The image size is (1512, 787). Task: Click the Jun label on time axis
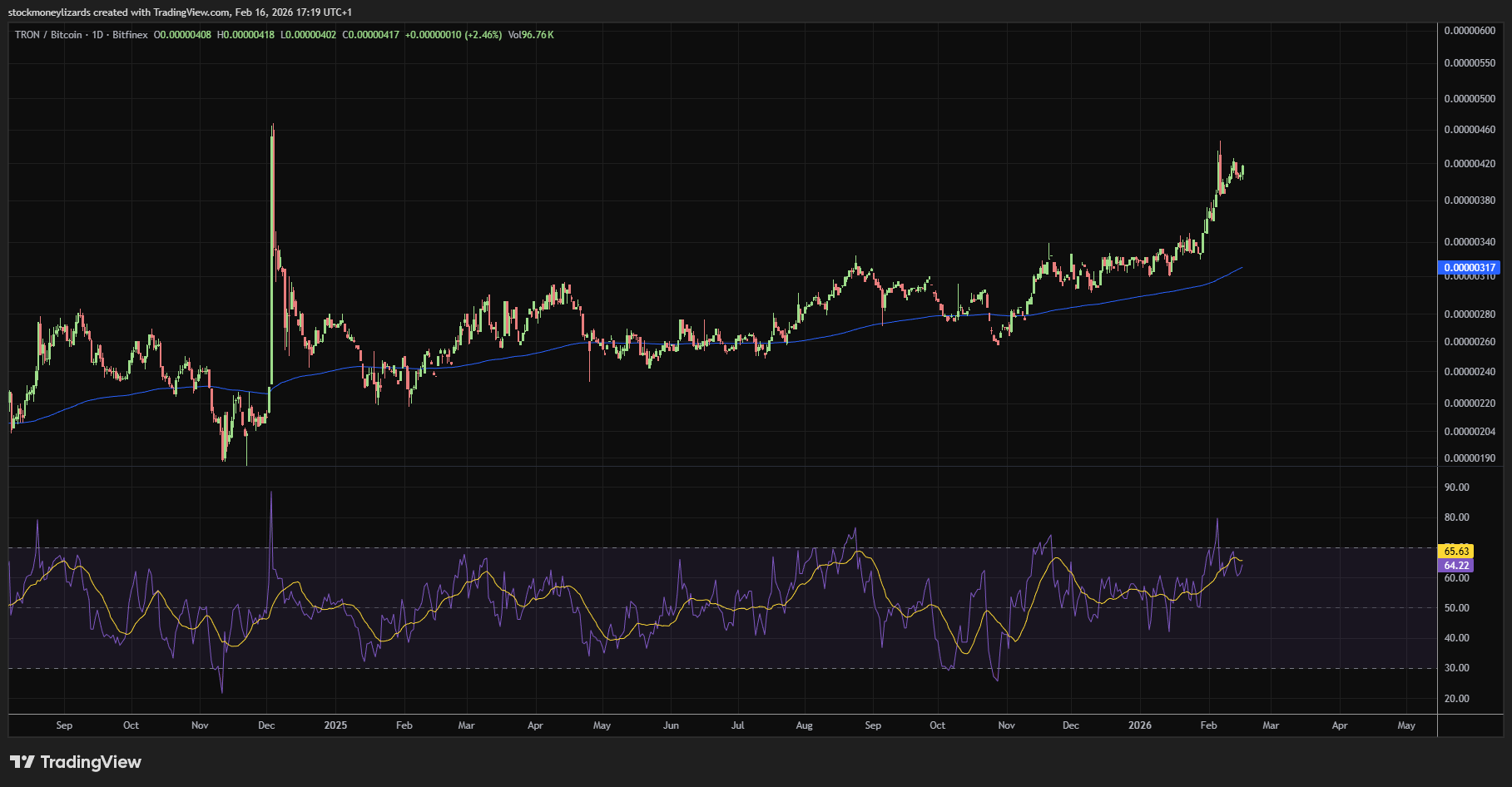click(671, 725)
